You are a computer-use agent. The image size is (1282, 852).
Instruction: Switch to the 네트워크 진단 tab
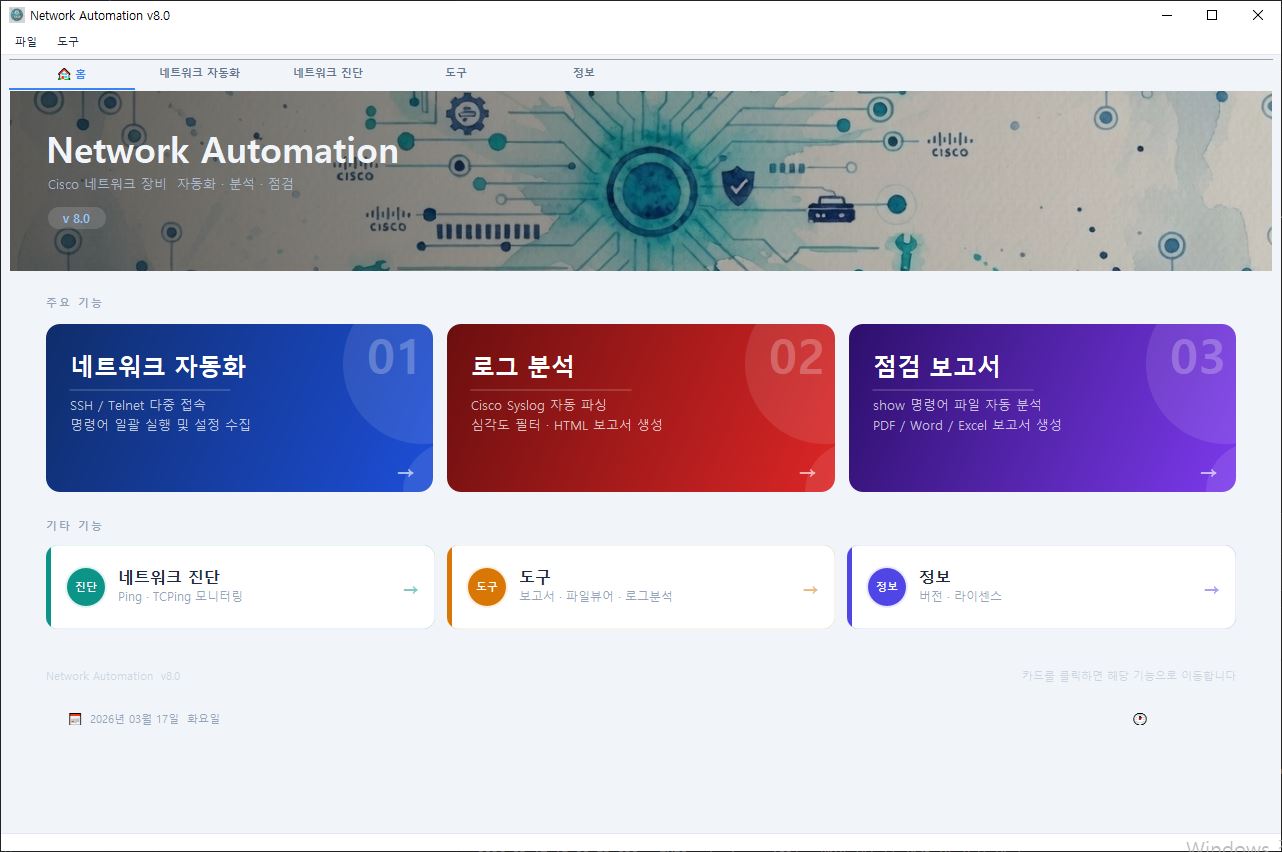click(329, 72)
